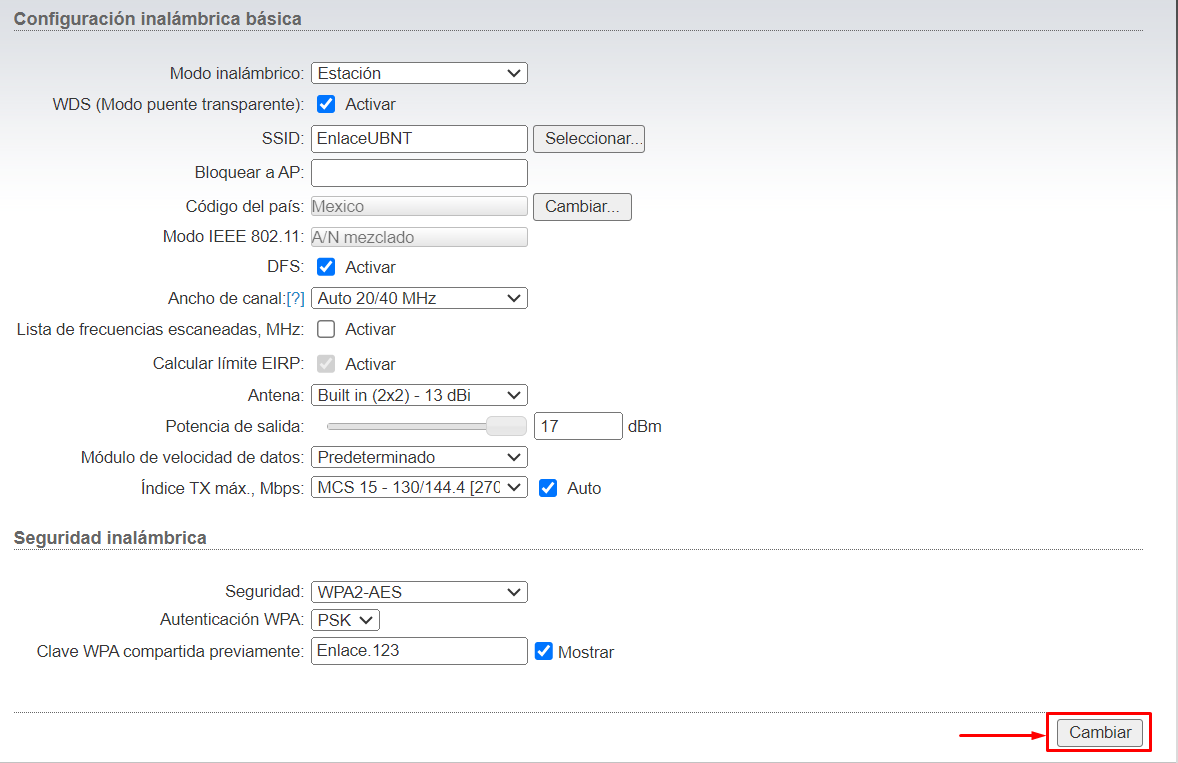The image size is (1178, 763).
Task: Open the Ancho de canal help [?] link
Action: [x=295, y=298]
